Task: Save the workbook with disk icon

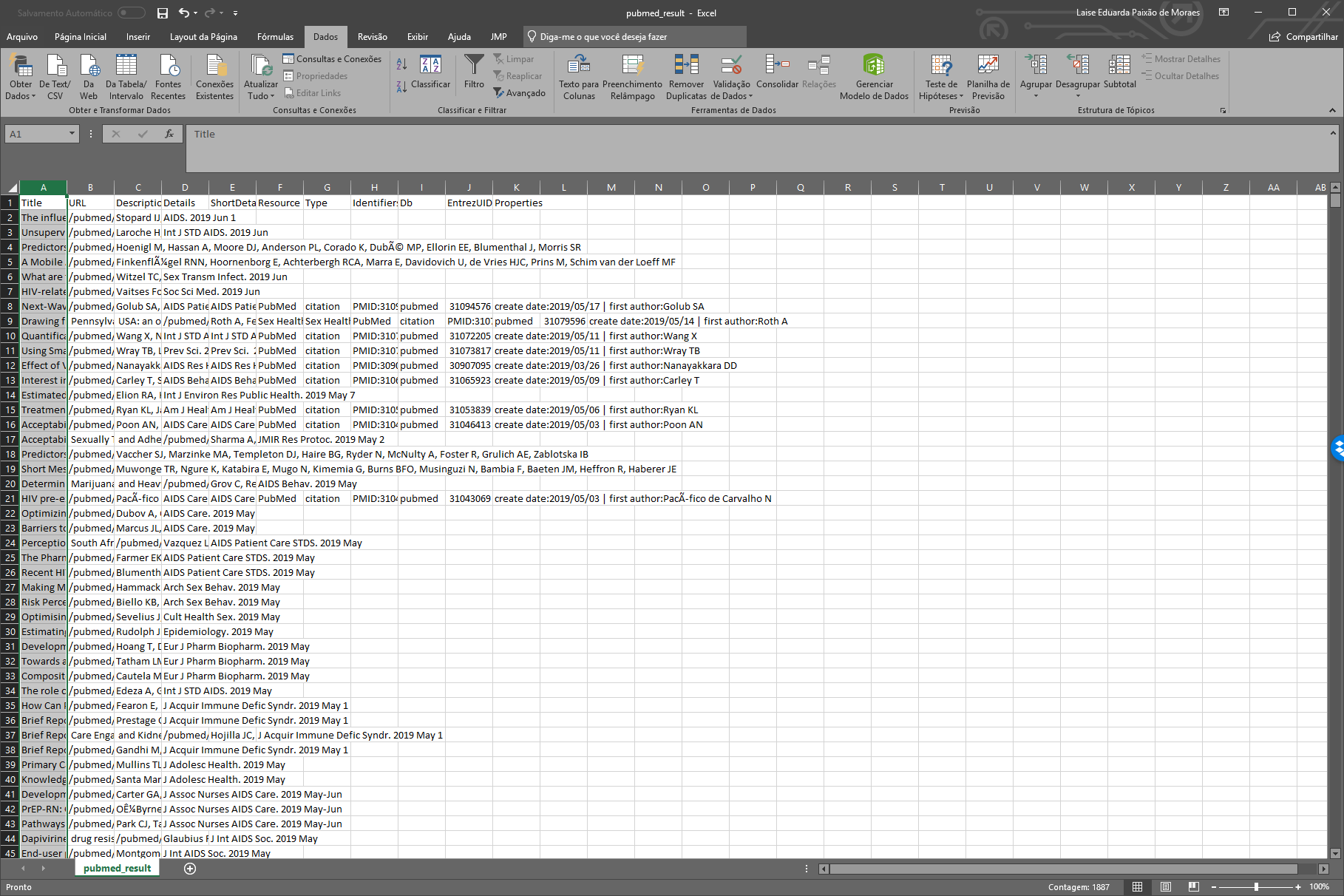Action: [x=163, y=13]
